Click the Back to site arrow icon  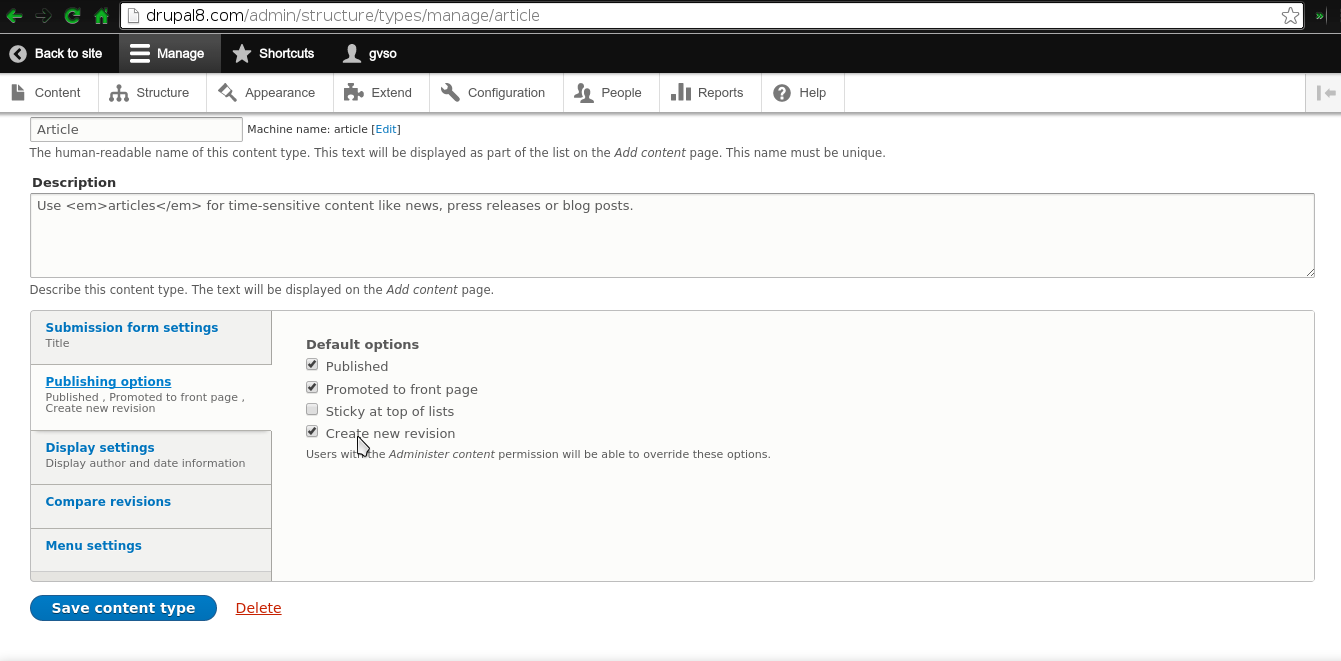click(x=18, y=53)
